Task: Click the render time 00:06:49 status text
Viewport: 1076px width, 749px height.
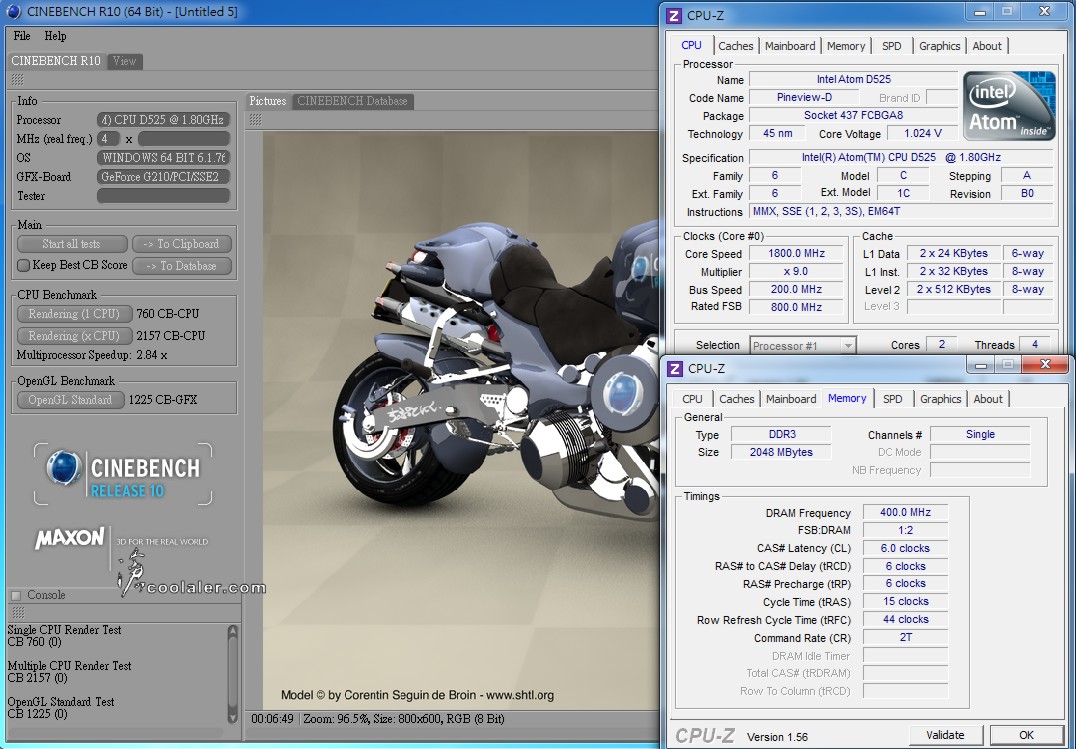Action: (272, 719)
